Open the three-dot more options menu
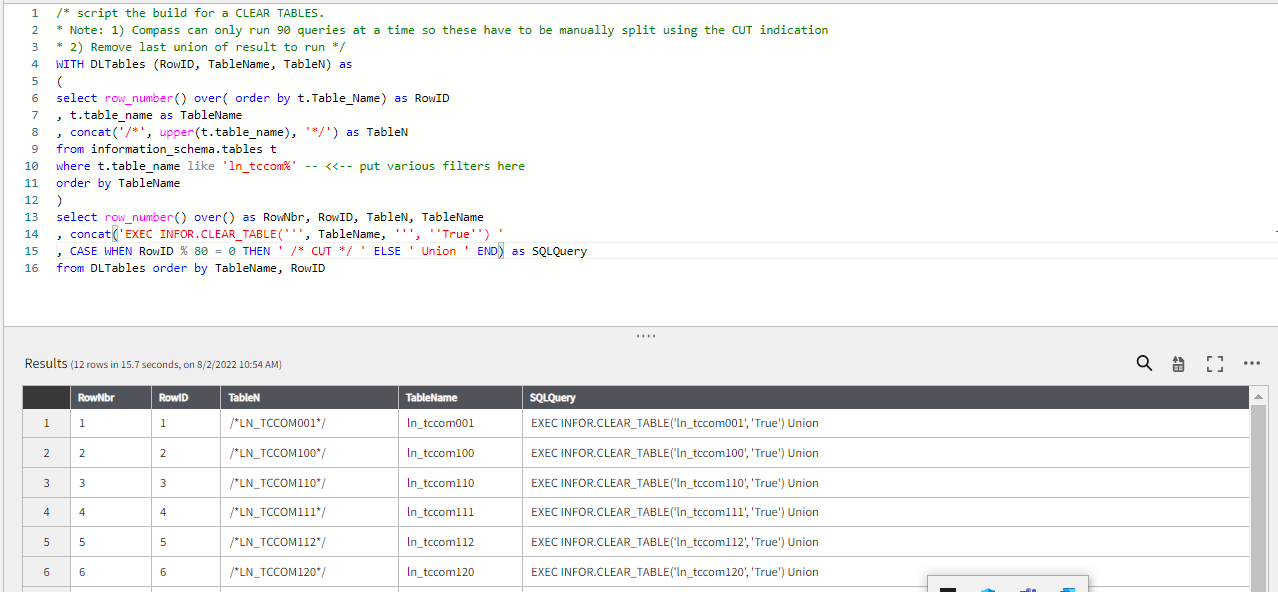This screenshot has width=1278, height=592. (1251, 364)
